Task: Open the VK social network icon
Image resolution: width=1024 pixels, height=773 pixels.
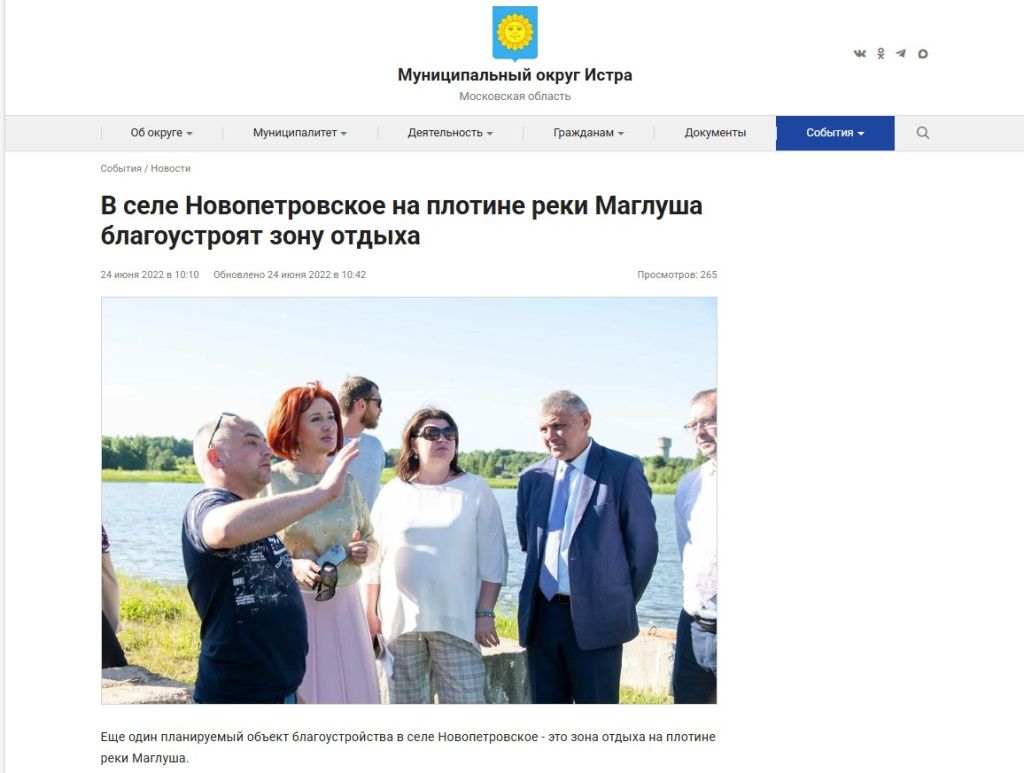Action: pyautogui.click(x=859, y=54)
